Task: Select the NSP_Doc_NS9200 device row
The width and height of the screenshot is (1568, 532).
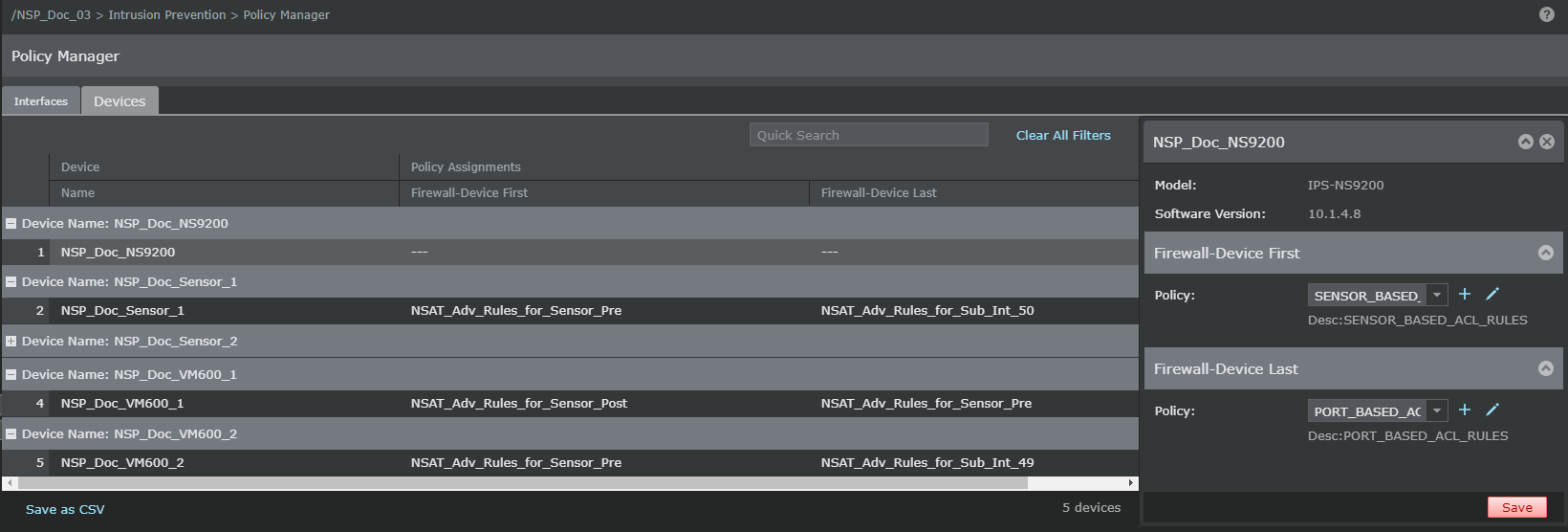Action: point(570,252)
